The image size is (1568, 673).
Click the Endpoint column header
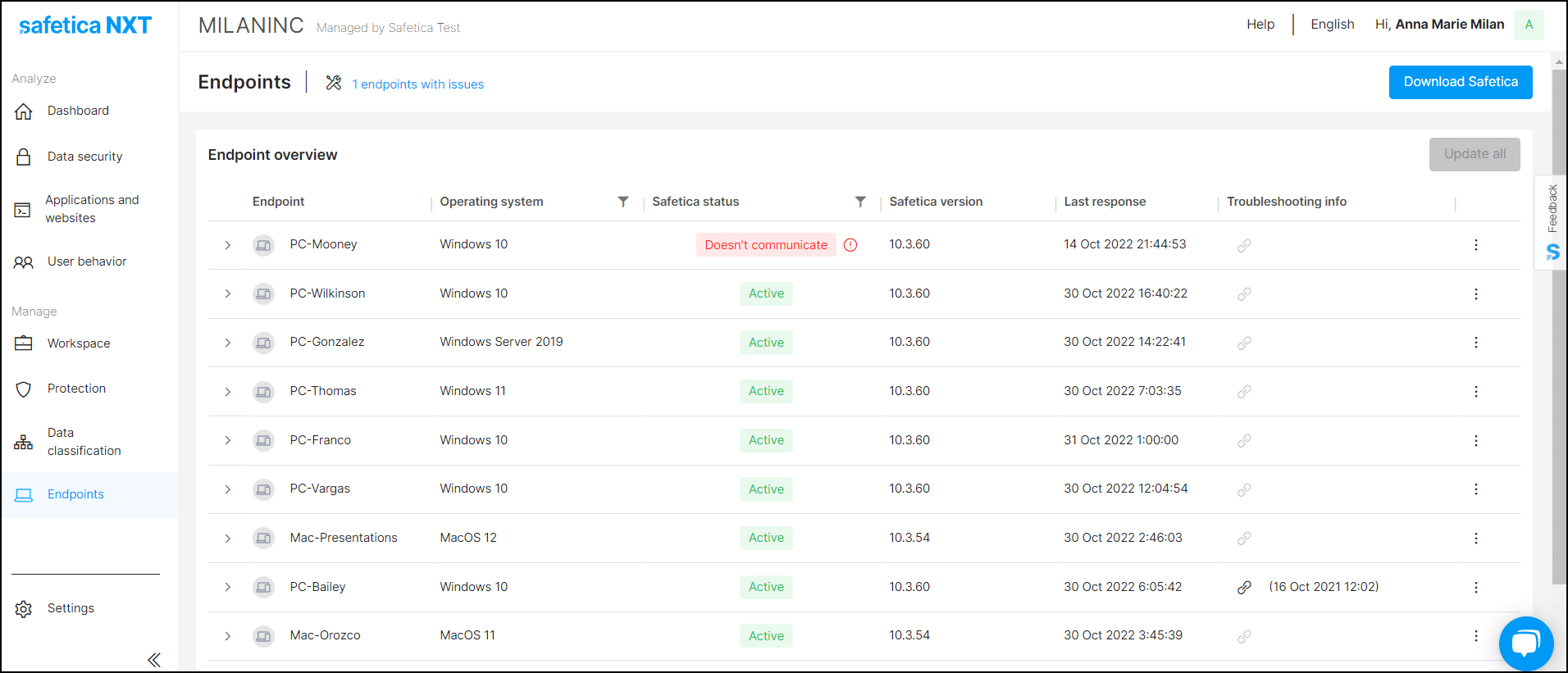coord(278,202)
